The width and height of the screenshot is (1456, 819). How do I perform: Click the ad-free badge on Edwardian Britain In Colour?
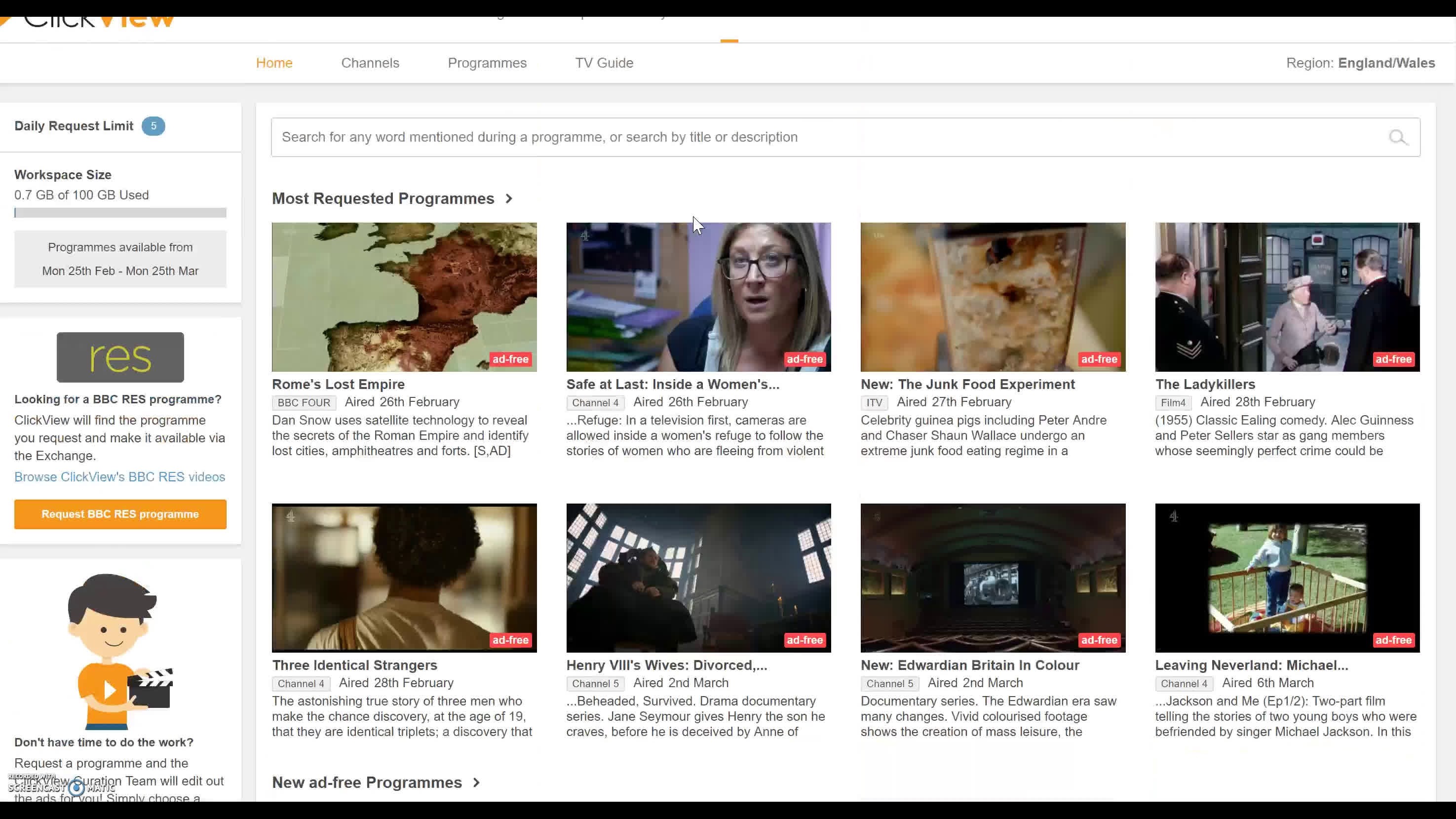point(1099,640)
